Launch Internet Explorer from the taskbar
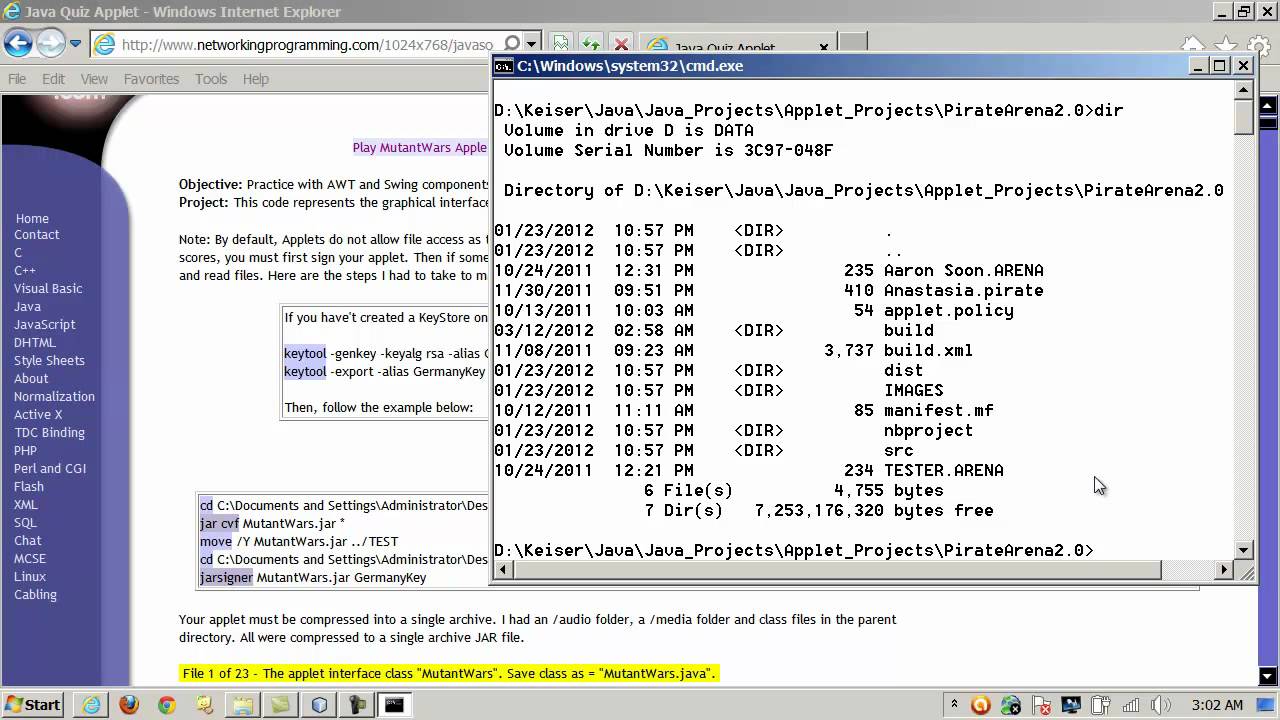The width and height of the screenshot is (1280, 720). click(x=92, y=705)
